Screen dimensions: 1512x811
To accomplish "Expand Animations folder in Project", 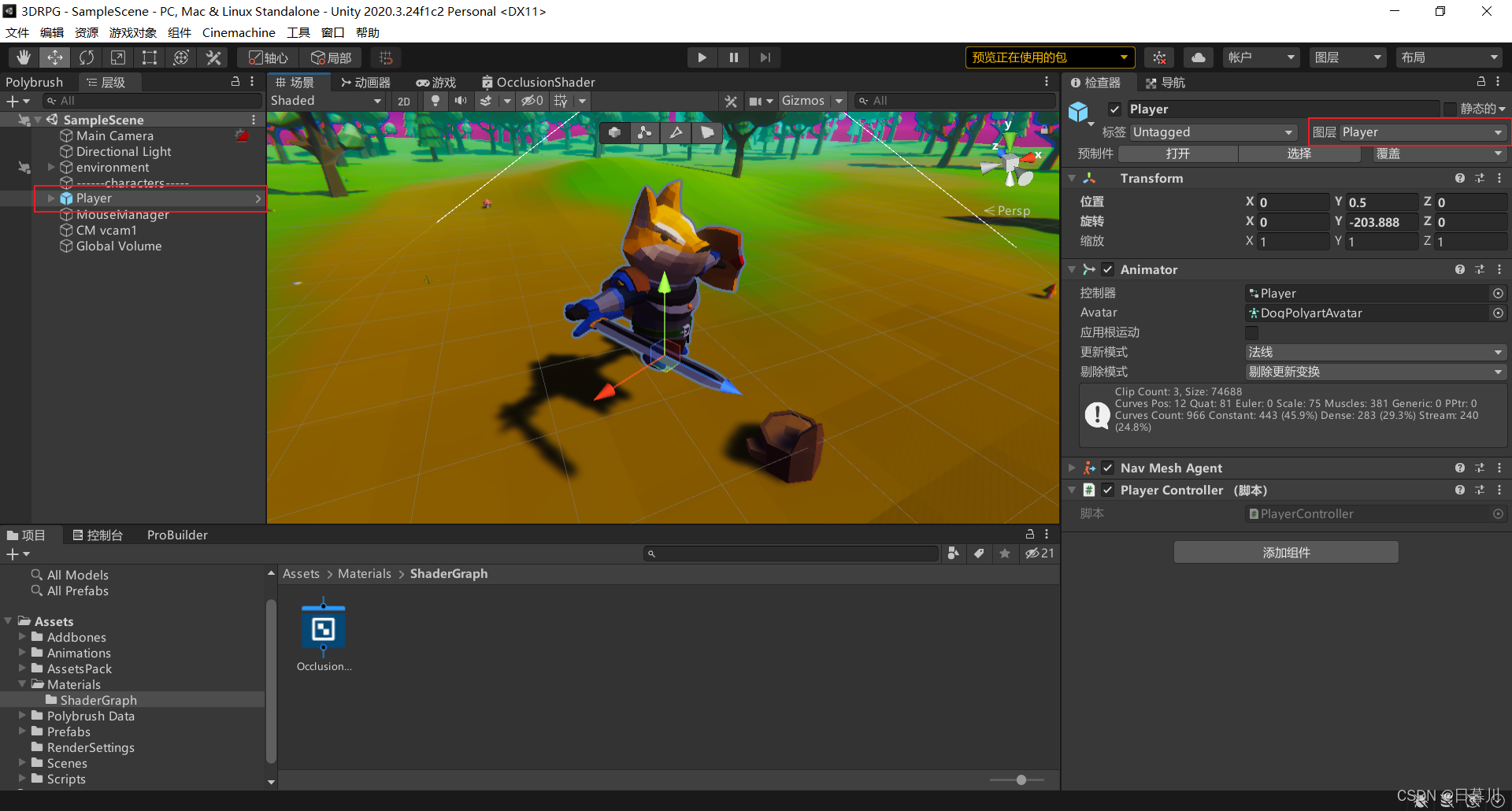I will click(23, 653).
